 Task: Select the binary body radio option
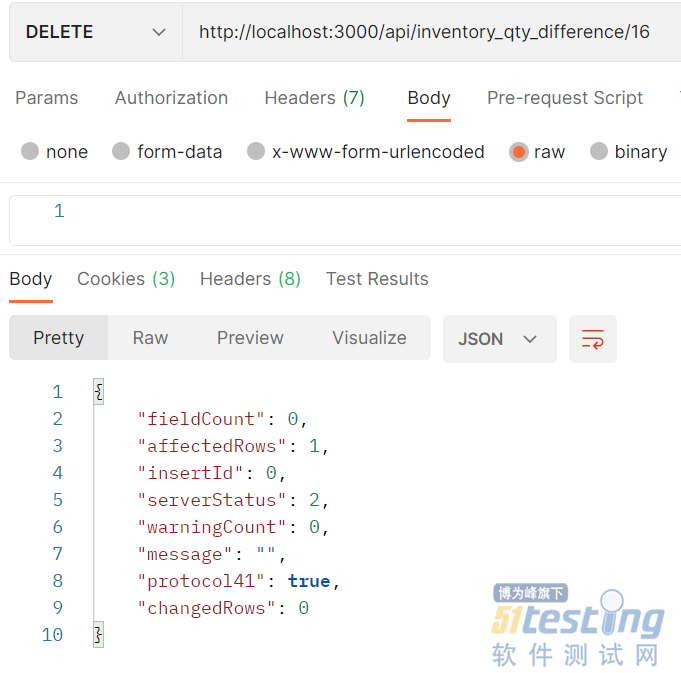pos(599,151)
